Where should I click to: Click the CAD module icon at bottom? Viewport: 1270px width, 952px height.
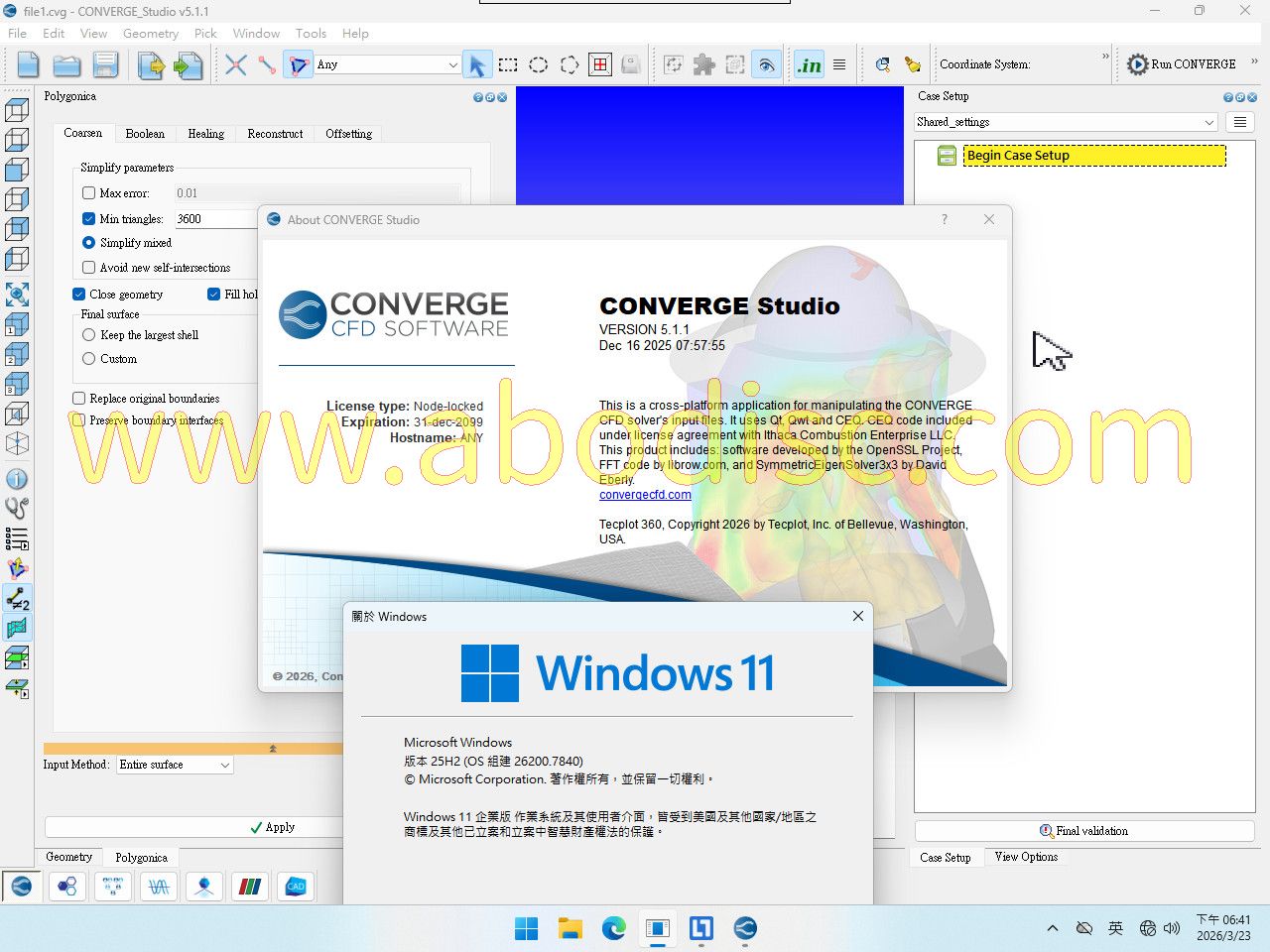[296, 887]
